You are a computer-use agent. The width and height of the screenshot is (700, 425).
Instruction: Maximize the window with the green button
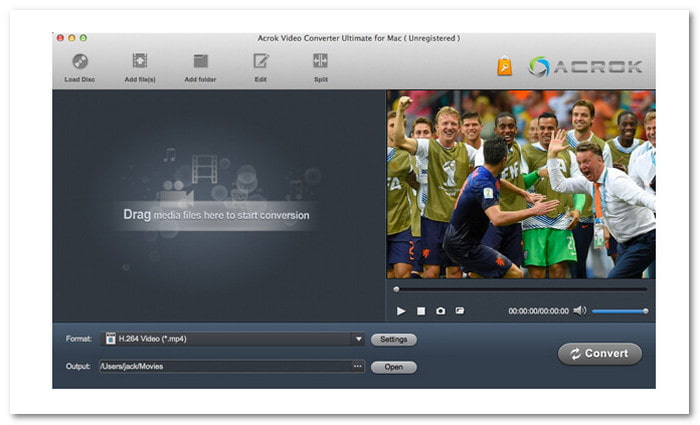coord(83,38)
